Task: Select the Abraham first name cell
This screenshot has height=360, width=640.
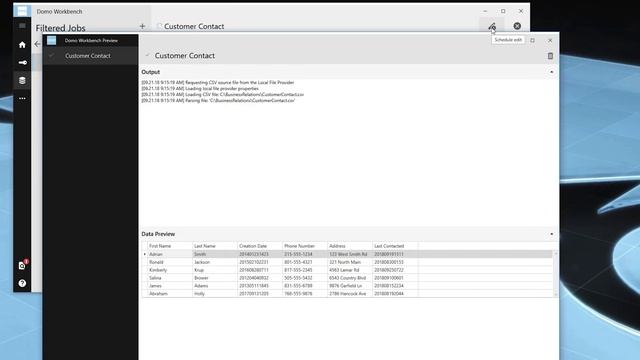Action: 170,293
